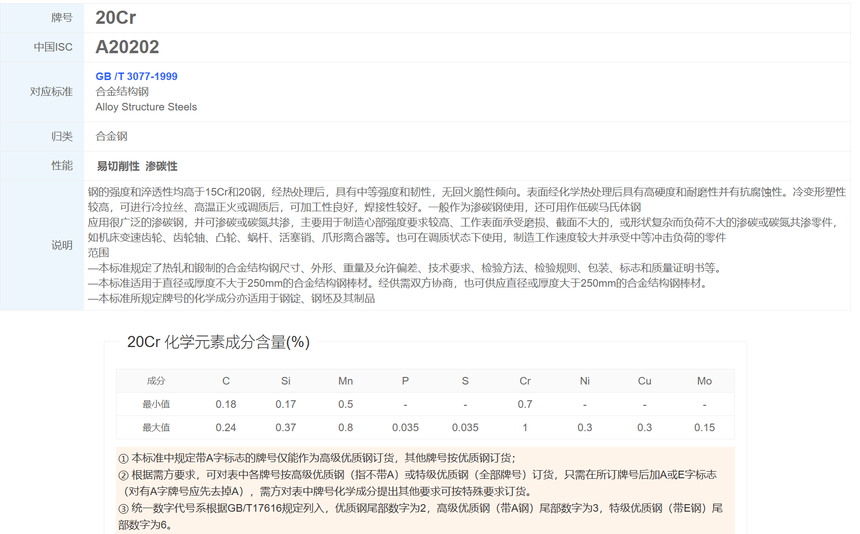Click the 最大值 row label
This screenshot has height=534, width=860.
(156, 428)
